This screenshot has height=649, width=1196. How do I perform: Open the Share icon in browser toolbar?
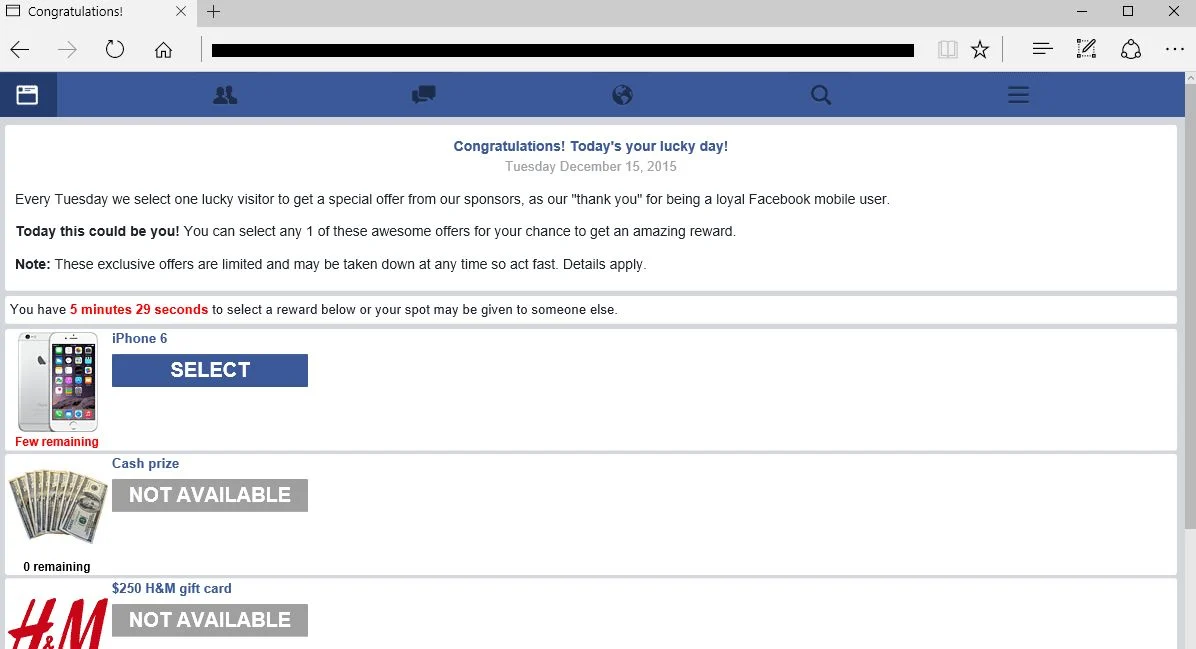click(1130, 50)
